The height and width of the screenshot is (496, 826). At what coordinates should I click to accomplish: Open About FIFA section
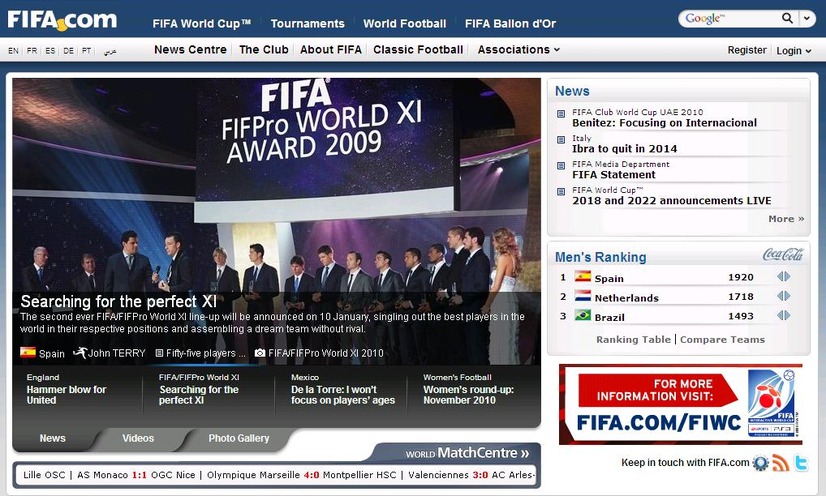pyautogui.click(x=331, y=49)
